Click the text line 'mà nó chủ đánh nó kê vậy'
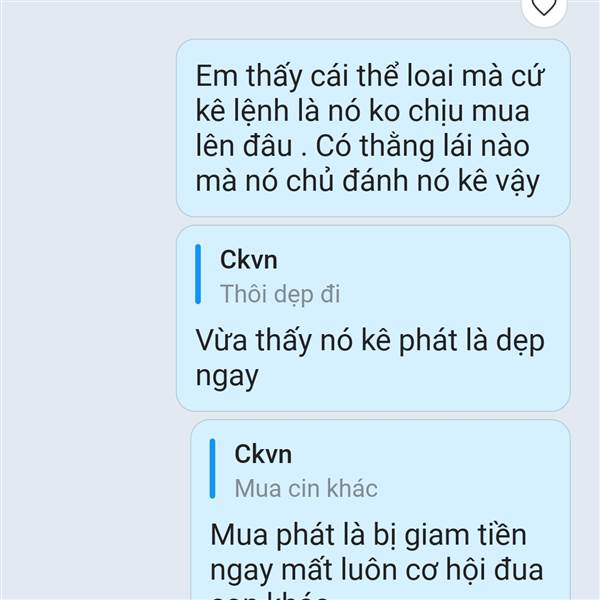Viewport: 600px width, 600px height. pos(367,181)
